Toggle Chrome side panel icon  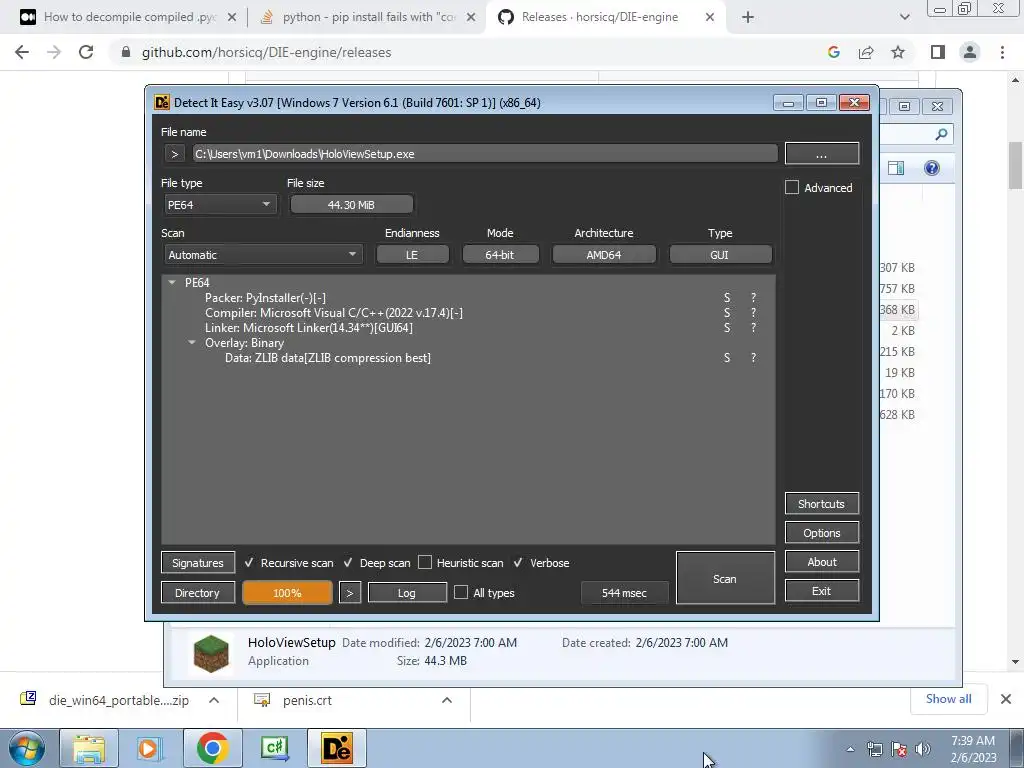click(x=938, y=52)
